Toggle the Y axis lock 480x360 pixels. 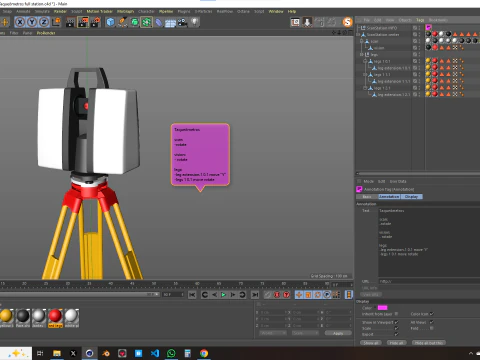[x=32, y=22]
